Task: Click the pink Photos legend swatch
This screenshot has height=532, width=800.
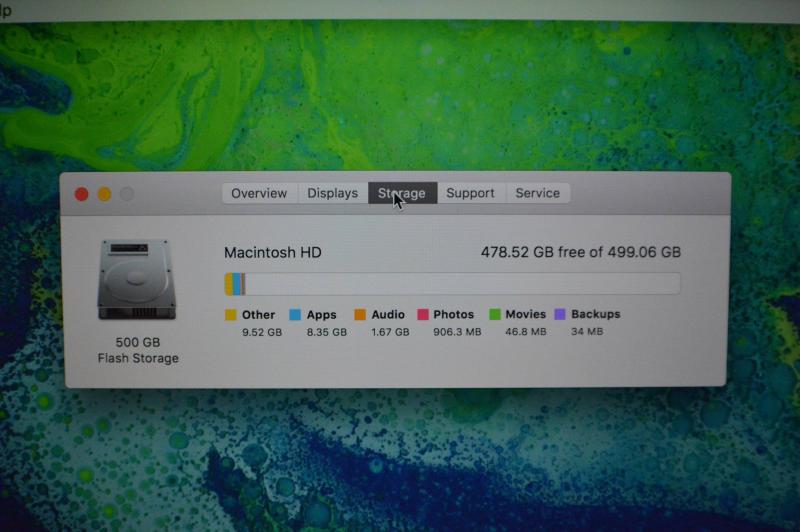Action: pos(423,315)
